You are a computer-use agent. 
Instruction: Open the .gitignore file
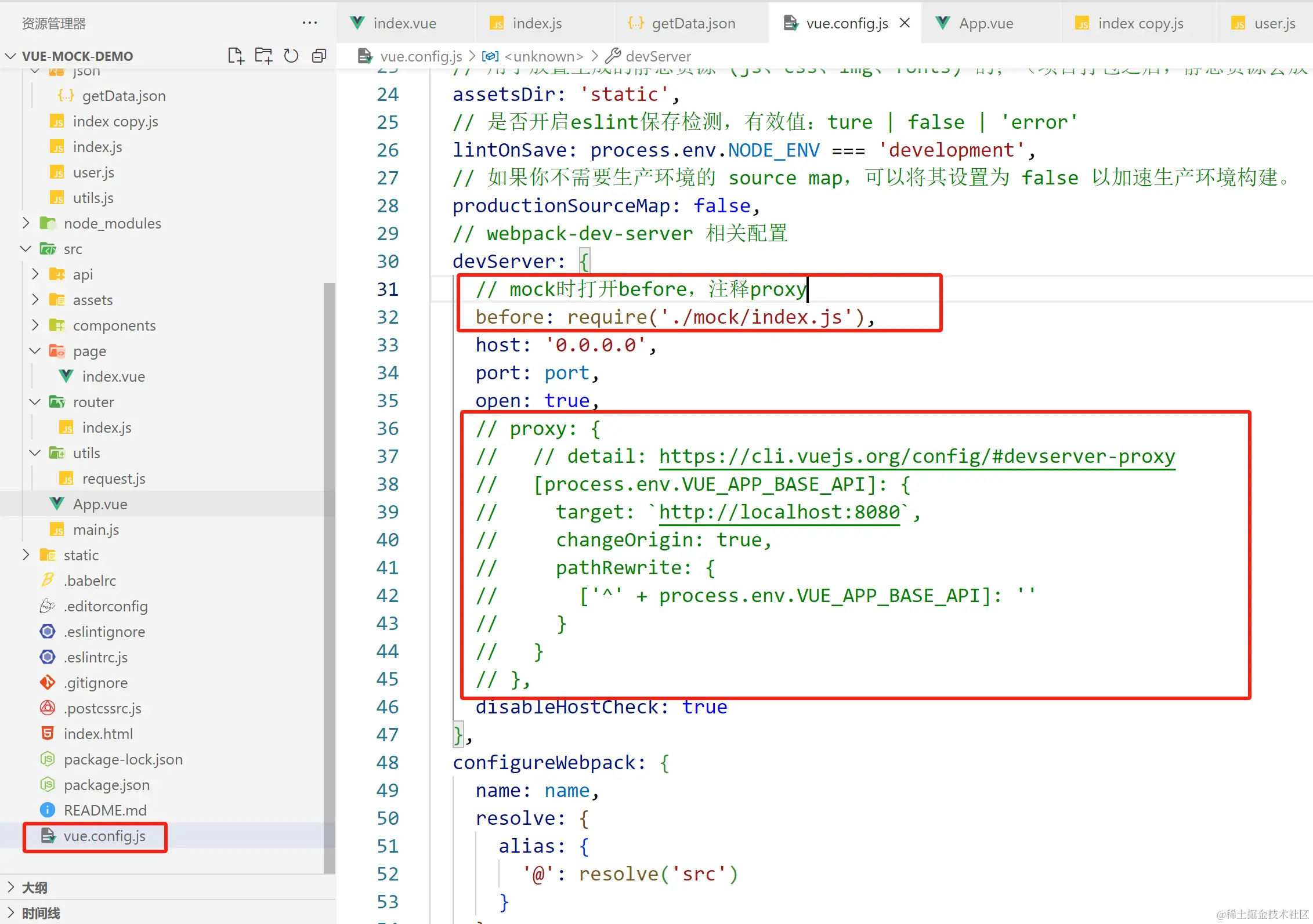[x=96, y=683]
